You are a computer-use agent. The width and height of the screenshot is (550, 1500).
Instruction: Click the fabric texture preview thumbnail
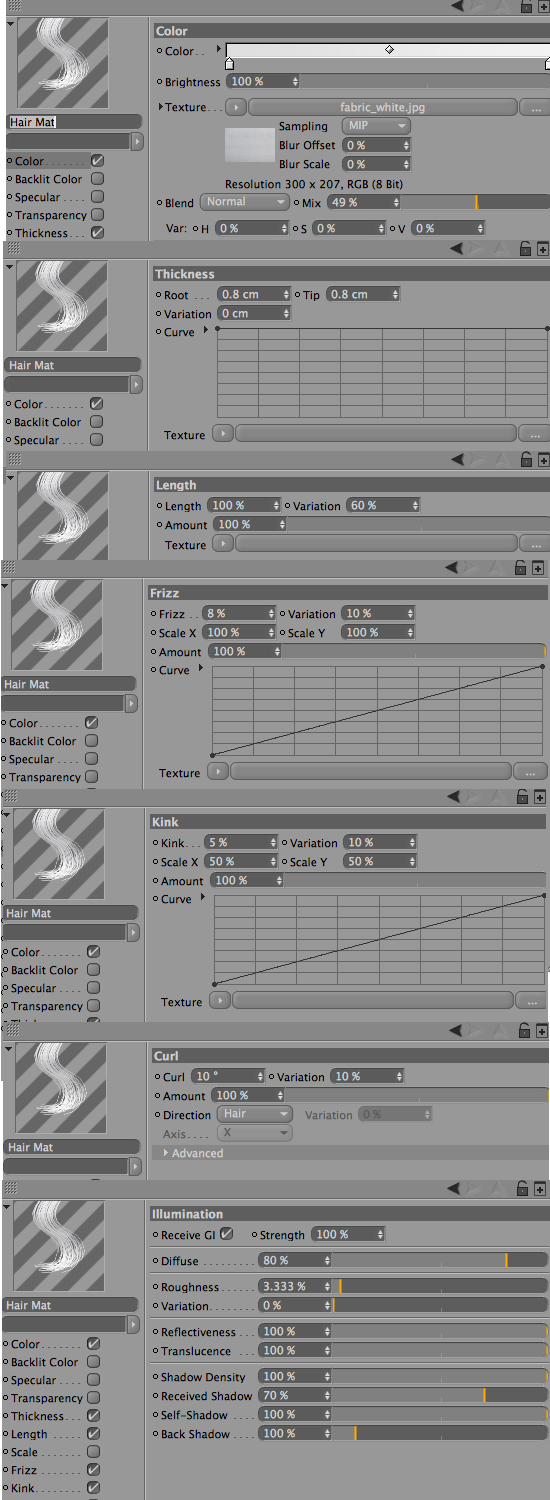(248, 146)
